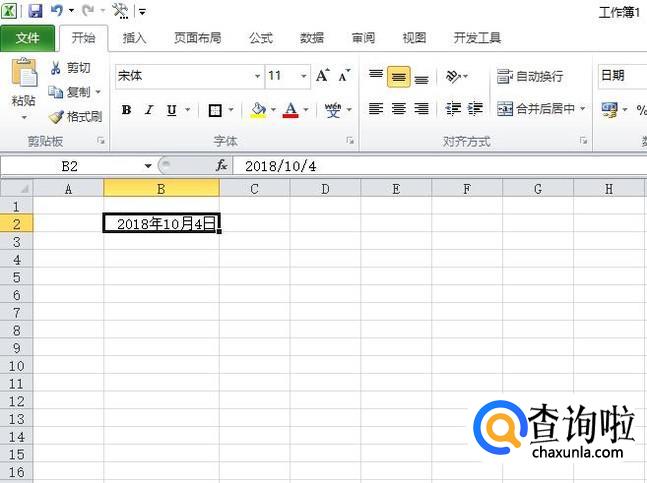
Task: Switch to the View (视图) tab
Action: pyautogui.click(x=414, y=38)
